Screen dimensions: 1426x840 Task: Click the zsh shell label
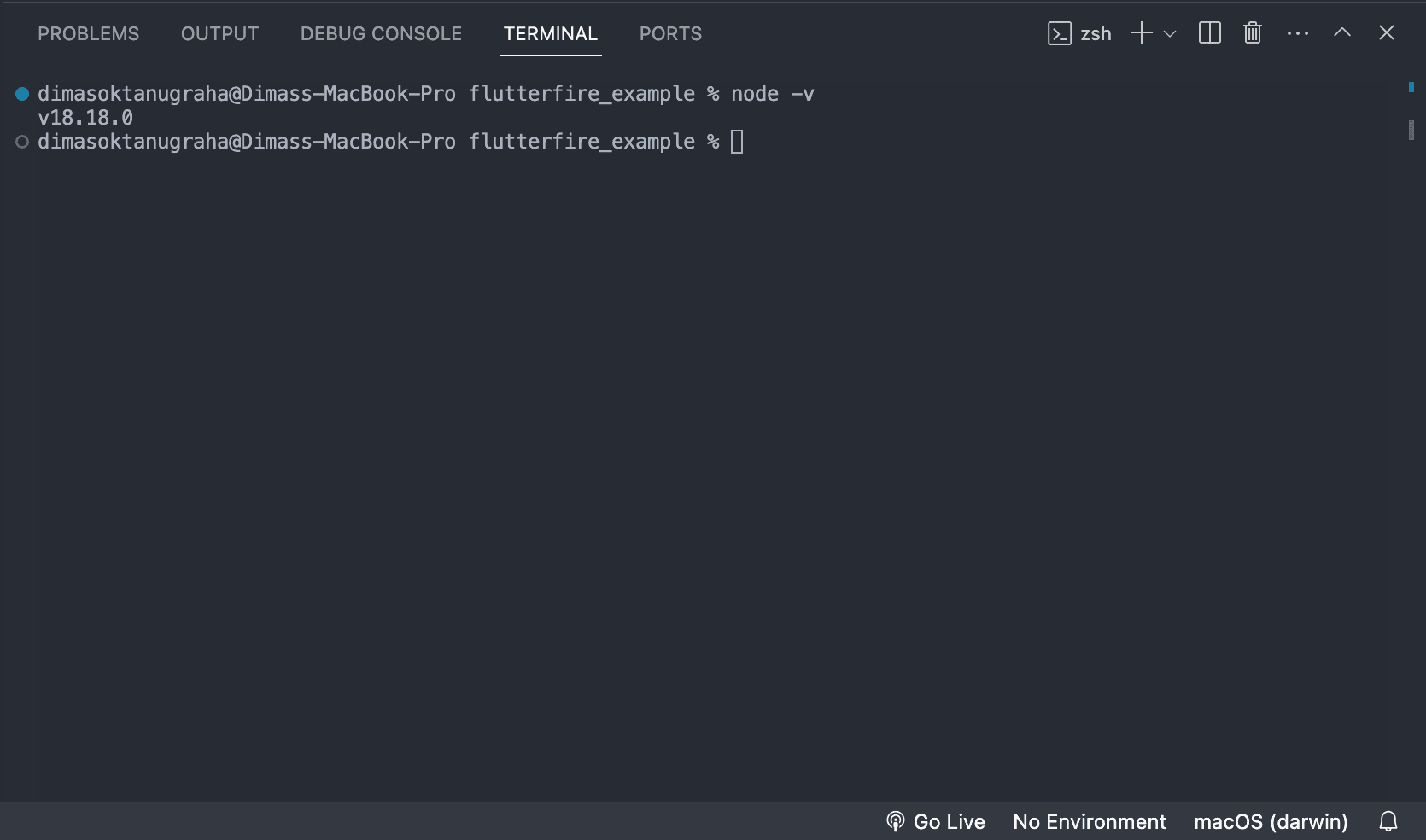(1096, 33)
